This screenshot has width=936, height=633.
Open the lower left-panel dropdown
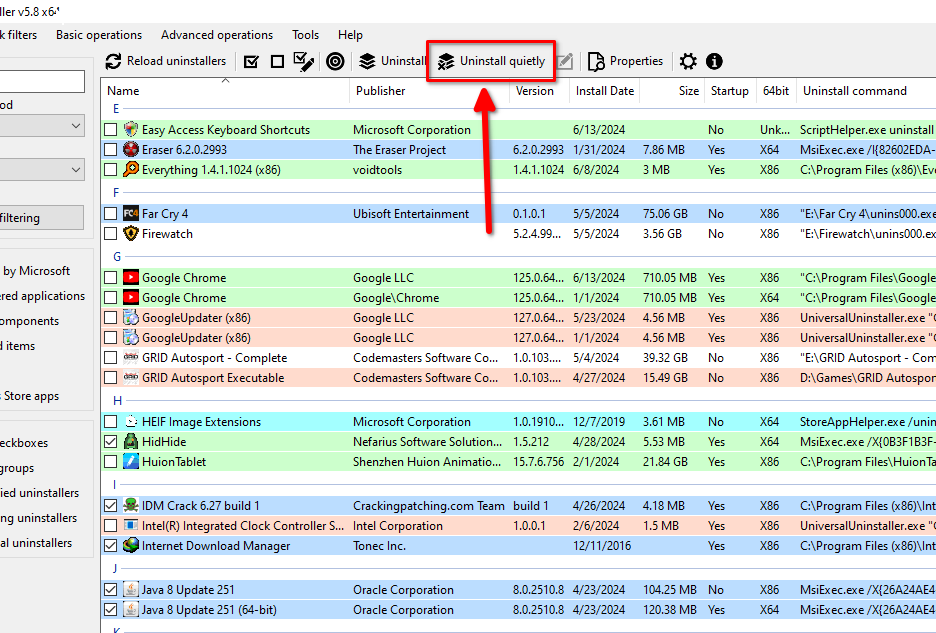click(x=42, y=170)
